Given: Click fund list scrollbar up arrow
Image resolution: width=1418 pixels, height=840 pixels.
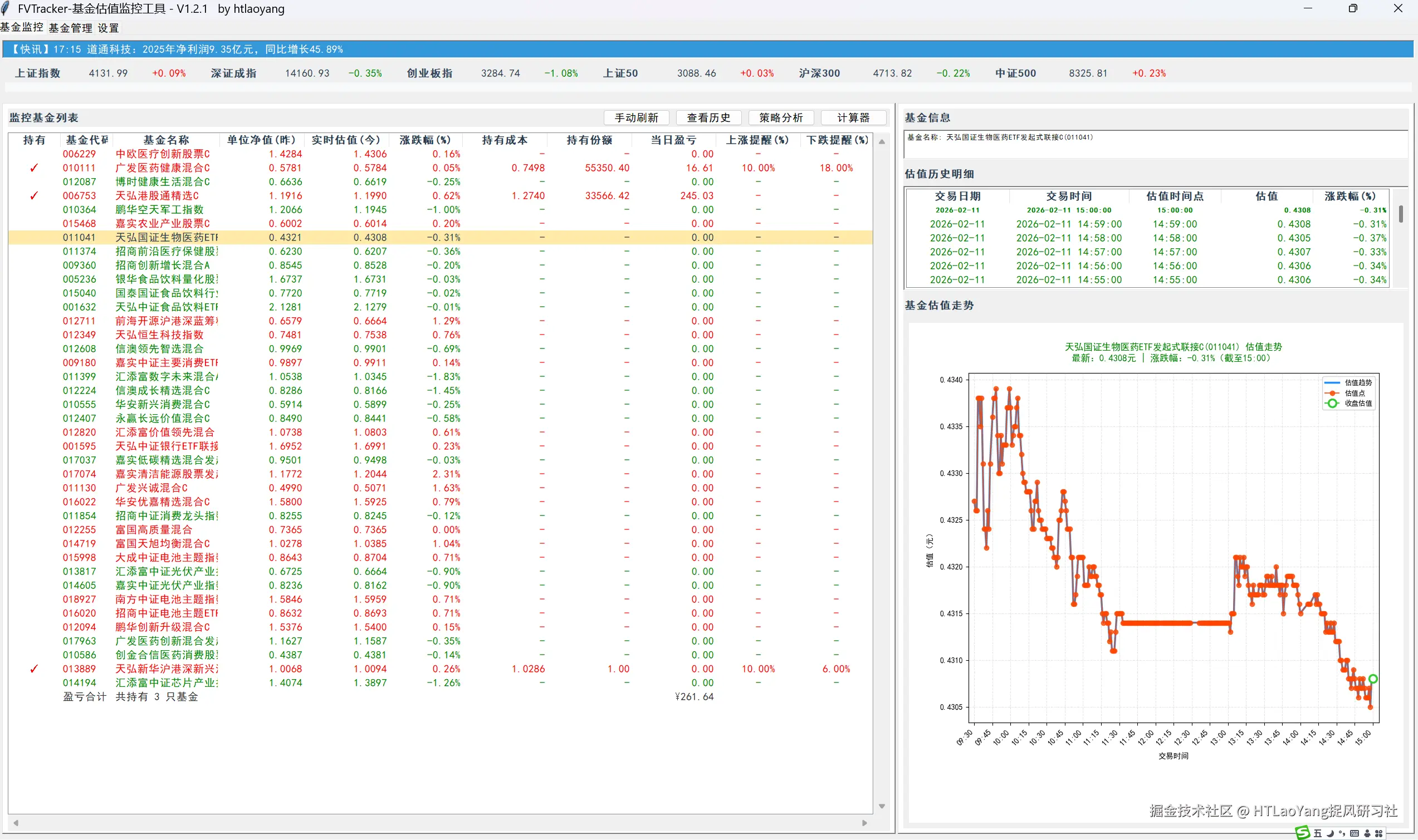Looking at the screenshot, I should click(881, 141).
